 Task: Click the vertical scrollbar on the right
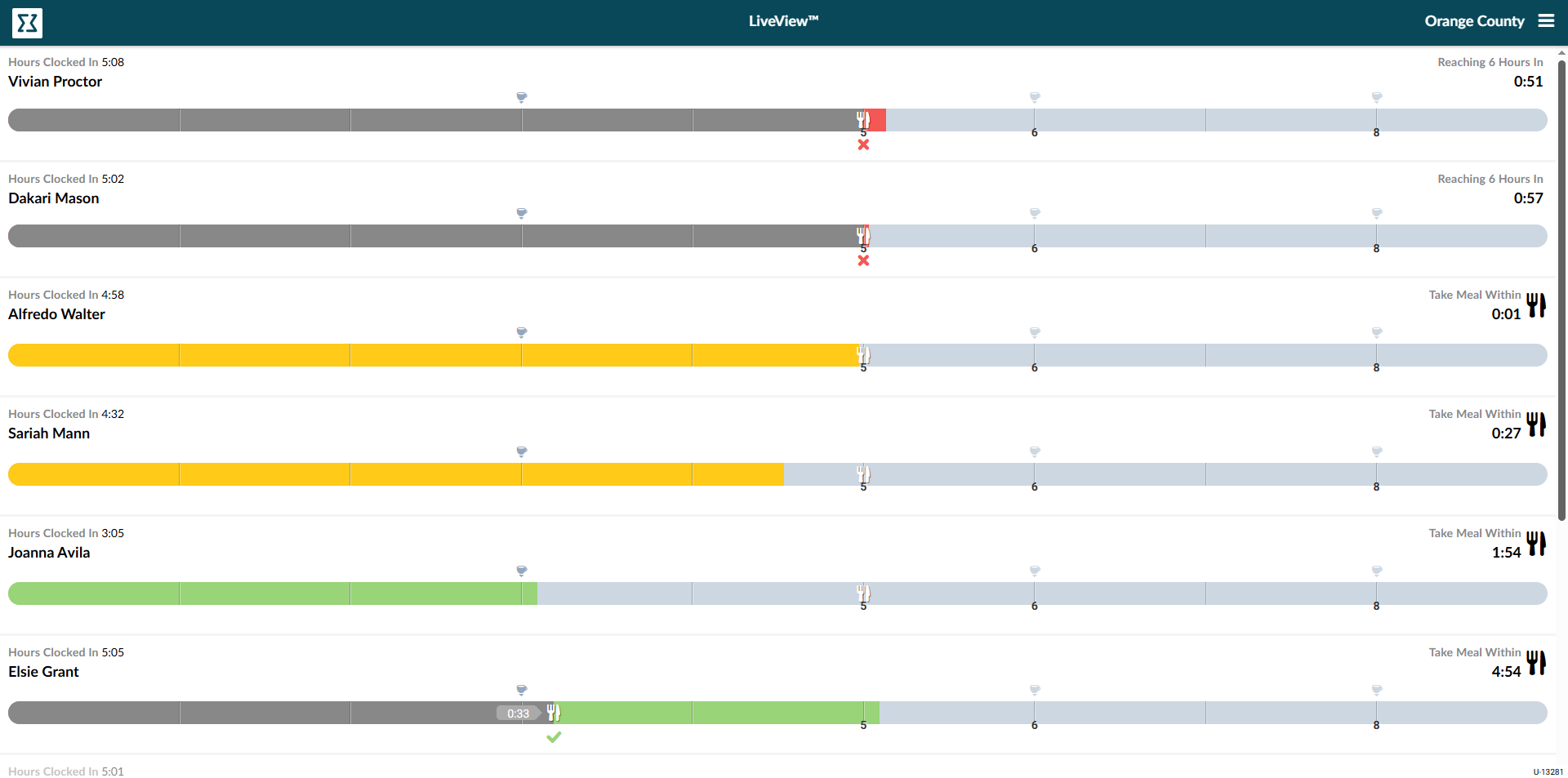(1561, 286)
